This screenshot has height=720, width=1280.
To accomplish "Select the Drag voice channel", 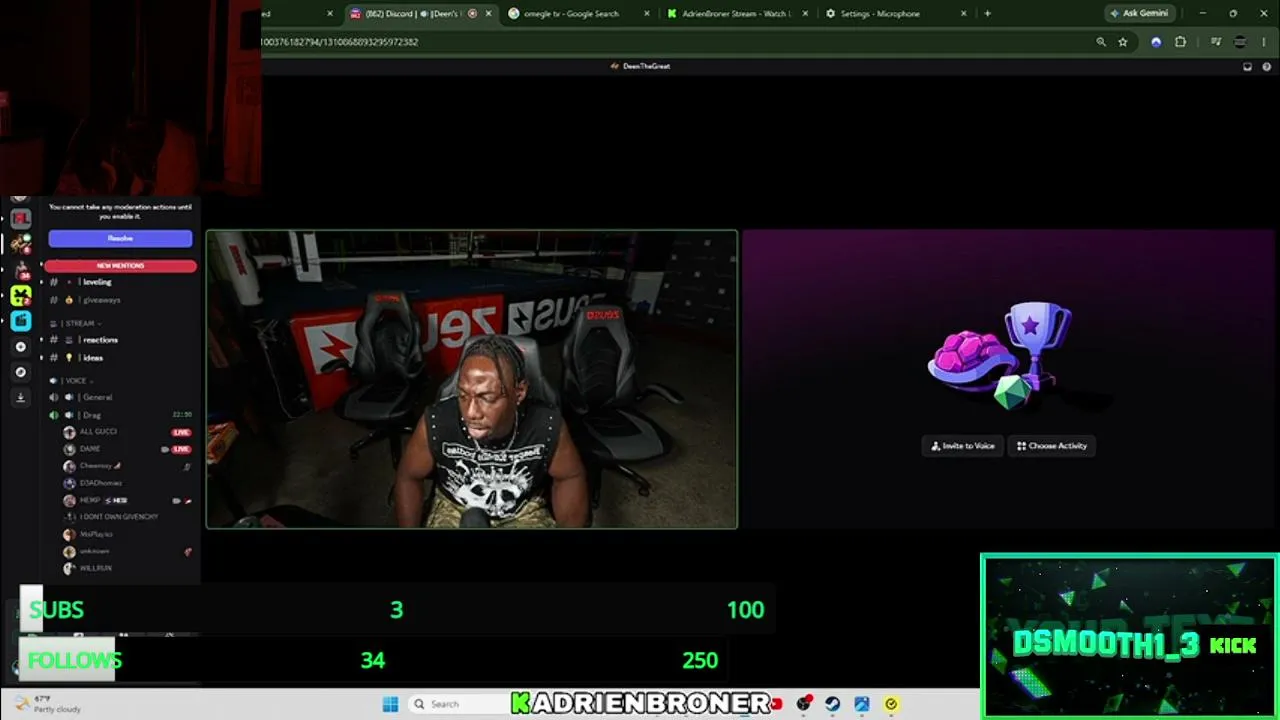I will tap(120, 415).
